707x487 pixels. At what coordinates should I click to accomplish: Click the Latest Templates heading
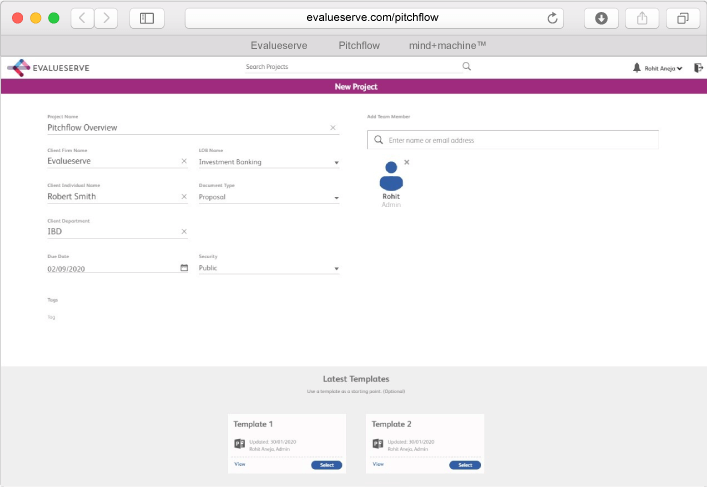tap(356, 379)
